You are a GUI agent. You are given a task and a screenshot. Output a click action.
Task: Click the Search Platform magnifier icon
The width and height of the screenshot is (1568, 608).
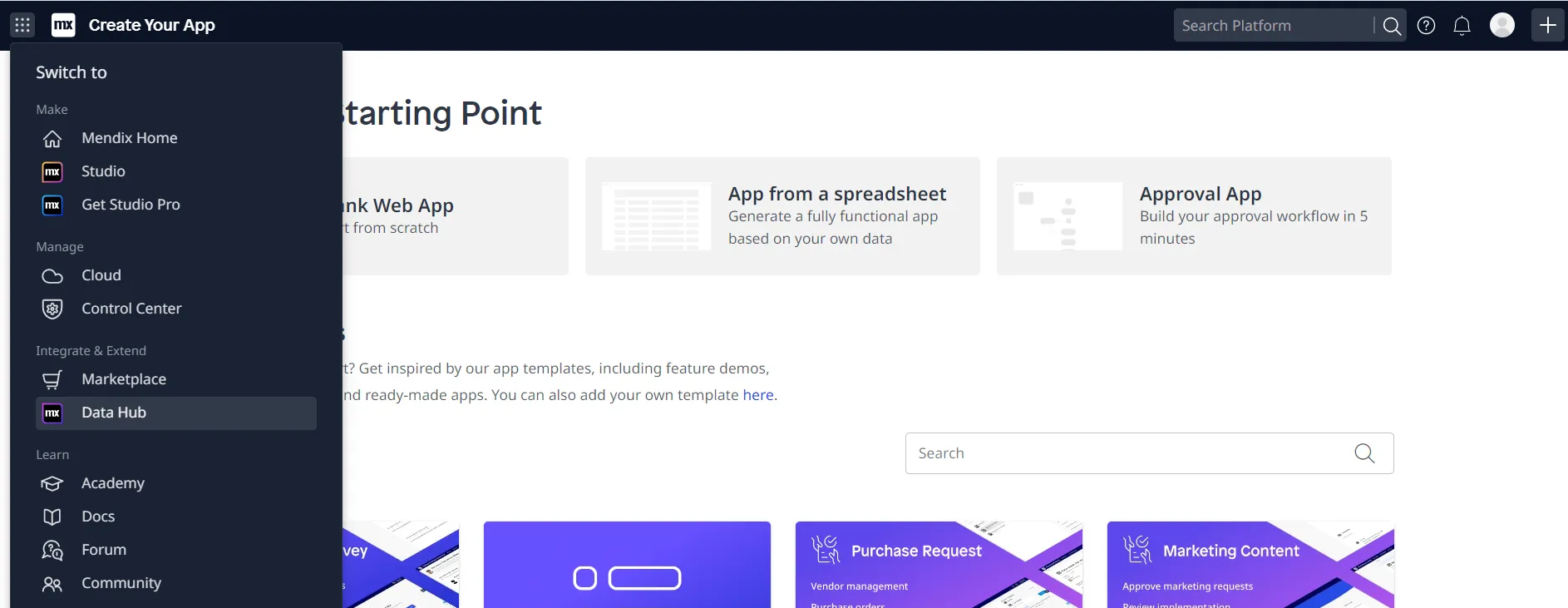click(x=1391, y=26)
